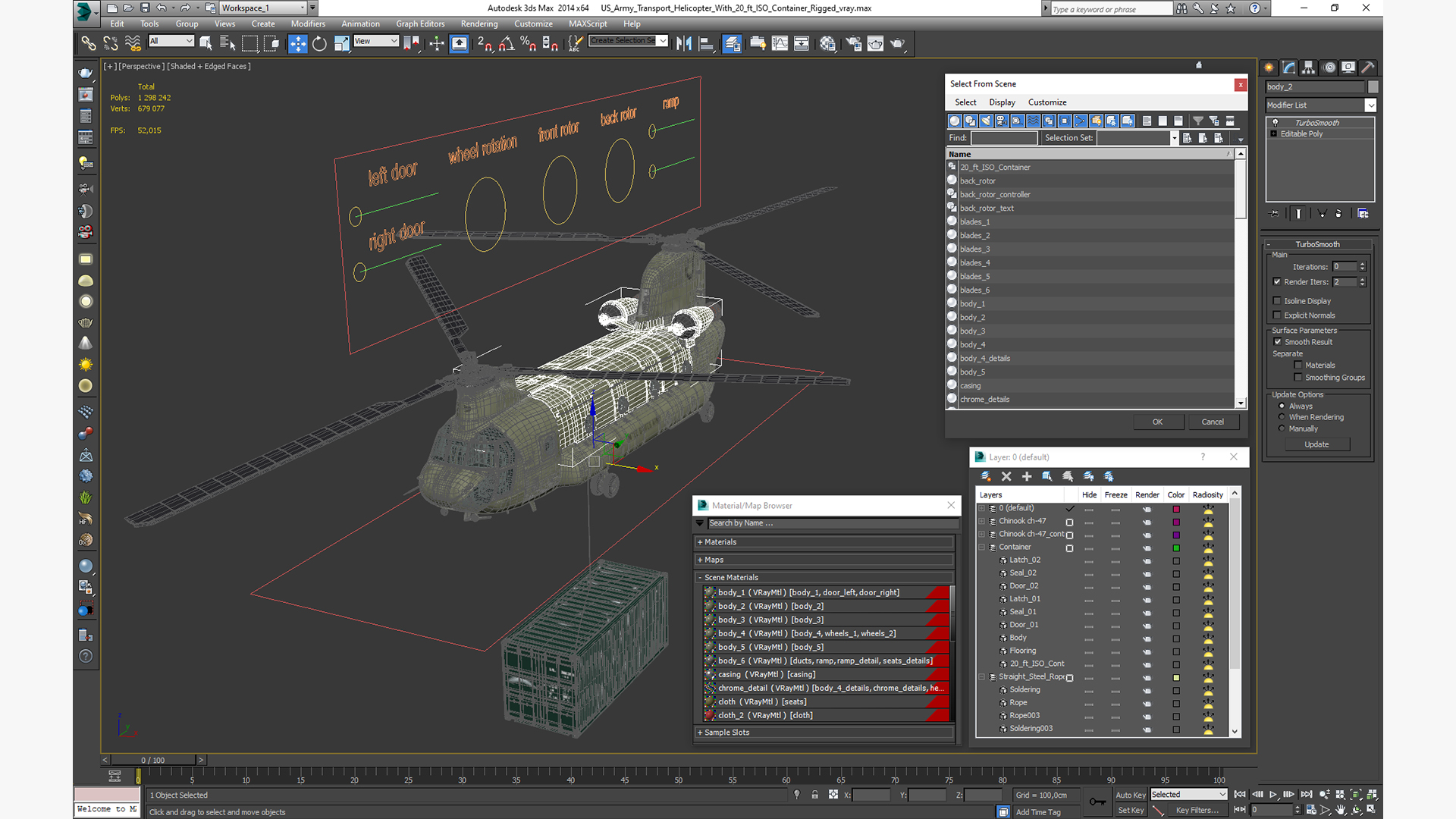Open Display menu in Select From Scene
1456x819 pixels.
click(x=1002, y=102)
